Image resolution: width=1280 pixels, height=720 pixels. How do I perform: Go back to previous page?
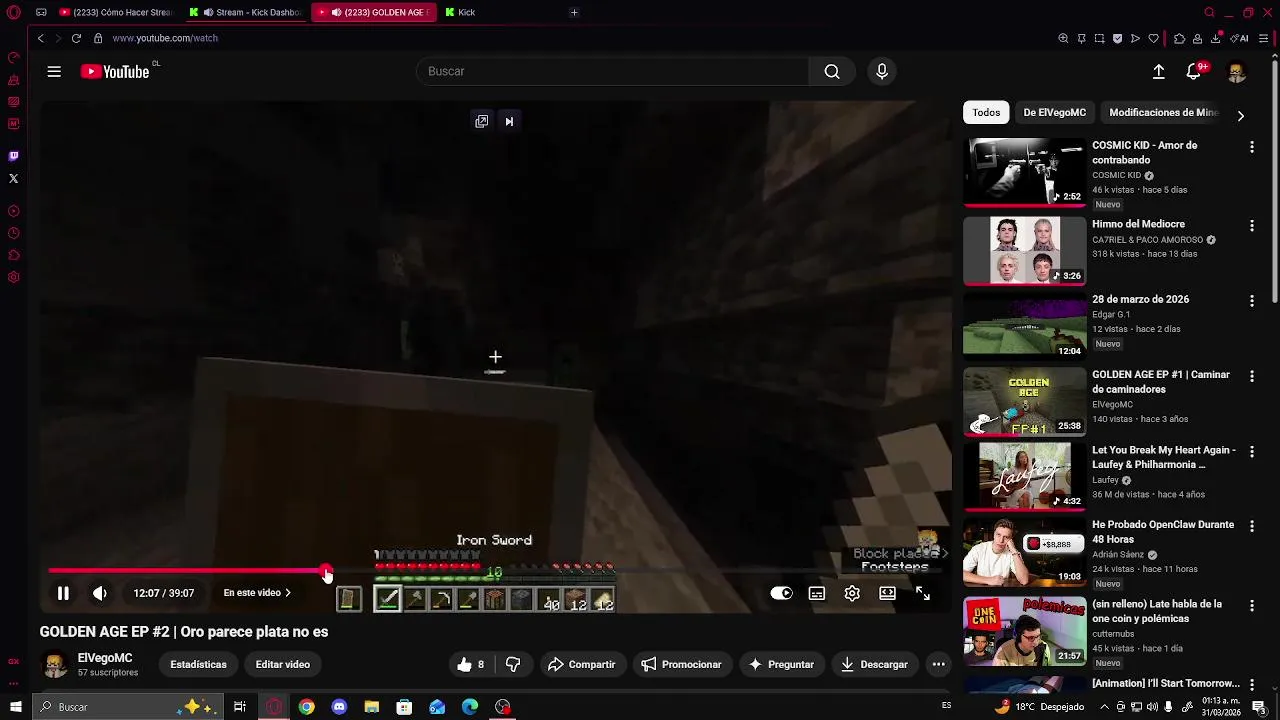(40, 38)
